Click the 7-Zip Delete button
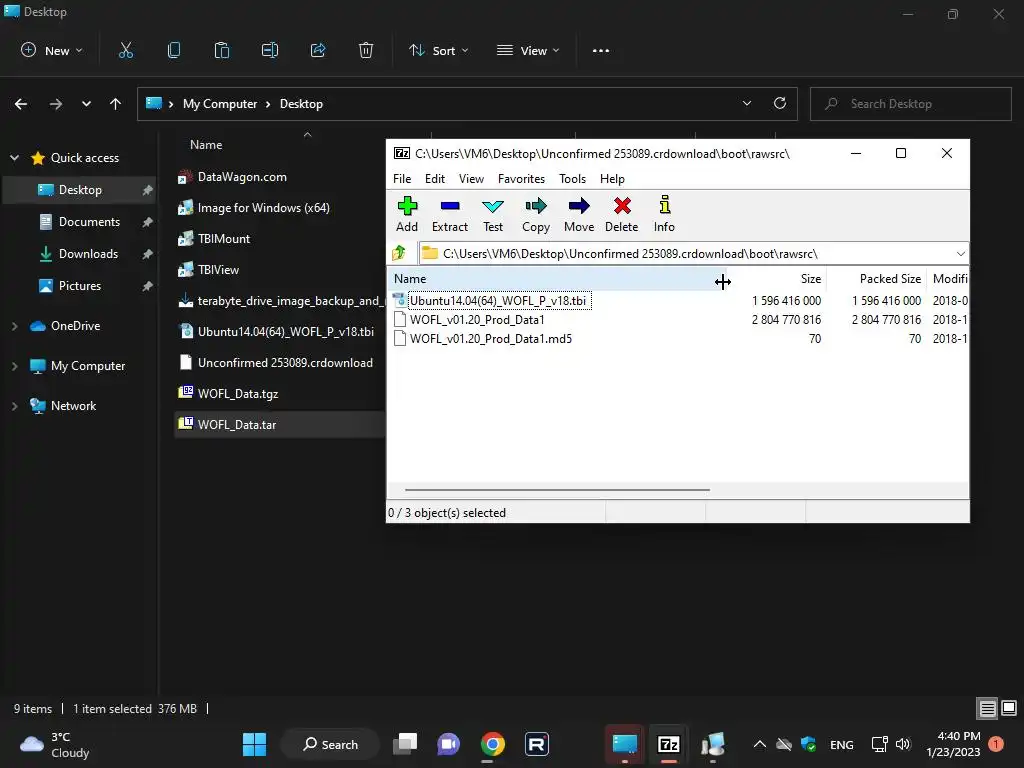The height and width of the screenshot is (768, 1024). [x=622, y=214]
